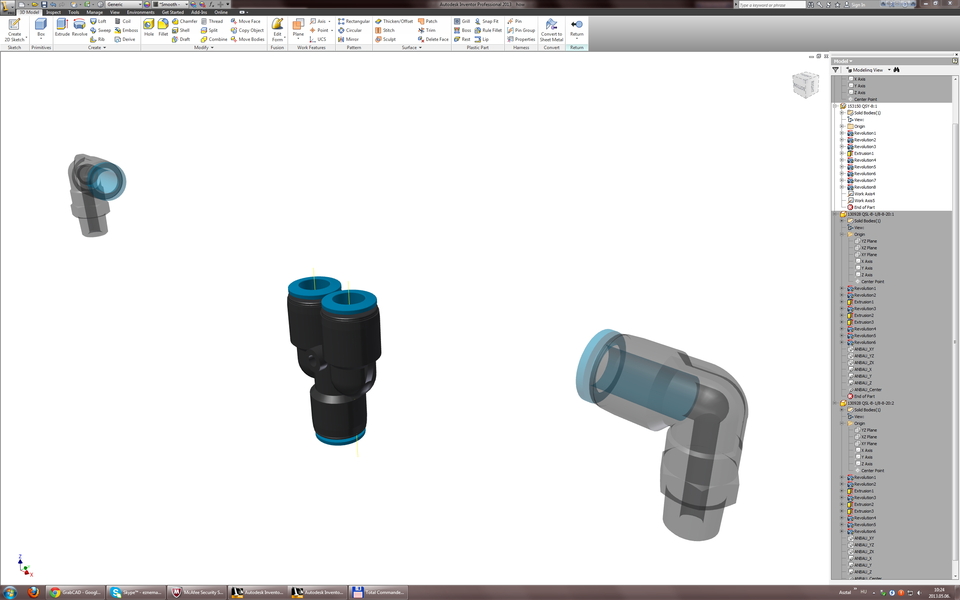Screen dimensions: 960x600
Task: Select the Fillet tool
Action: [x=163, y=29]
